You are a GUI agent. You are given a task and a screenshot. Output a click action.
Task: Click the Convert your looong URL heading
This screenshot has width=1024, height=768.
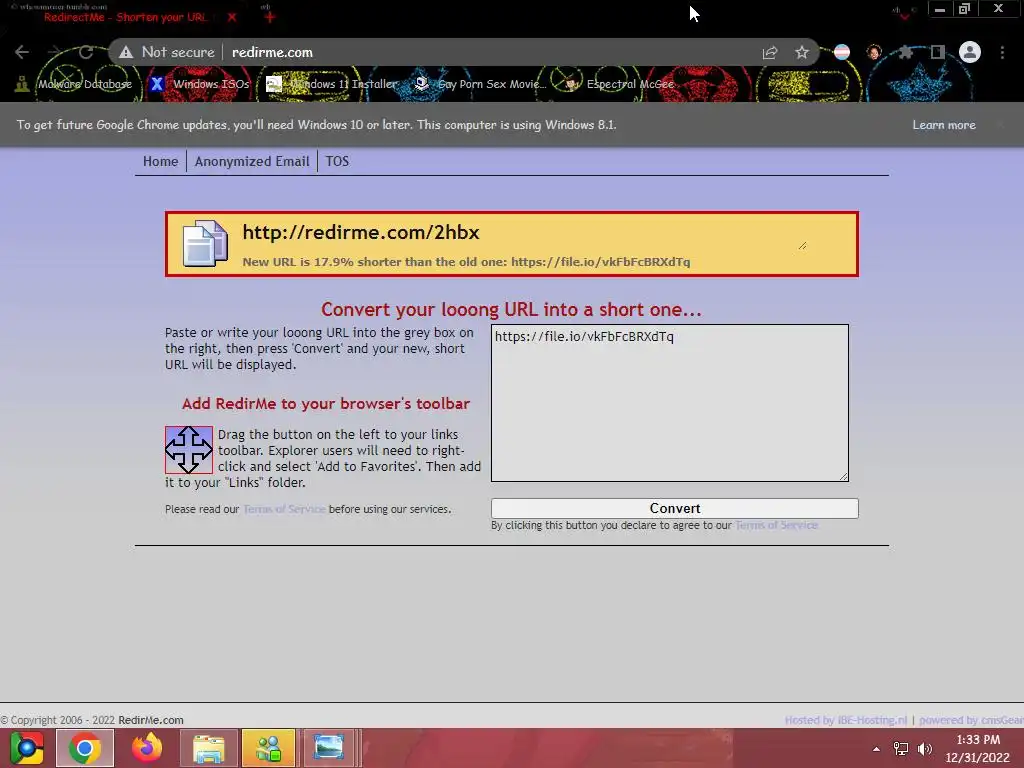tap(511, 309)
